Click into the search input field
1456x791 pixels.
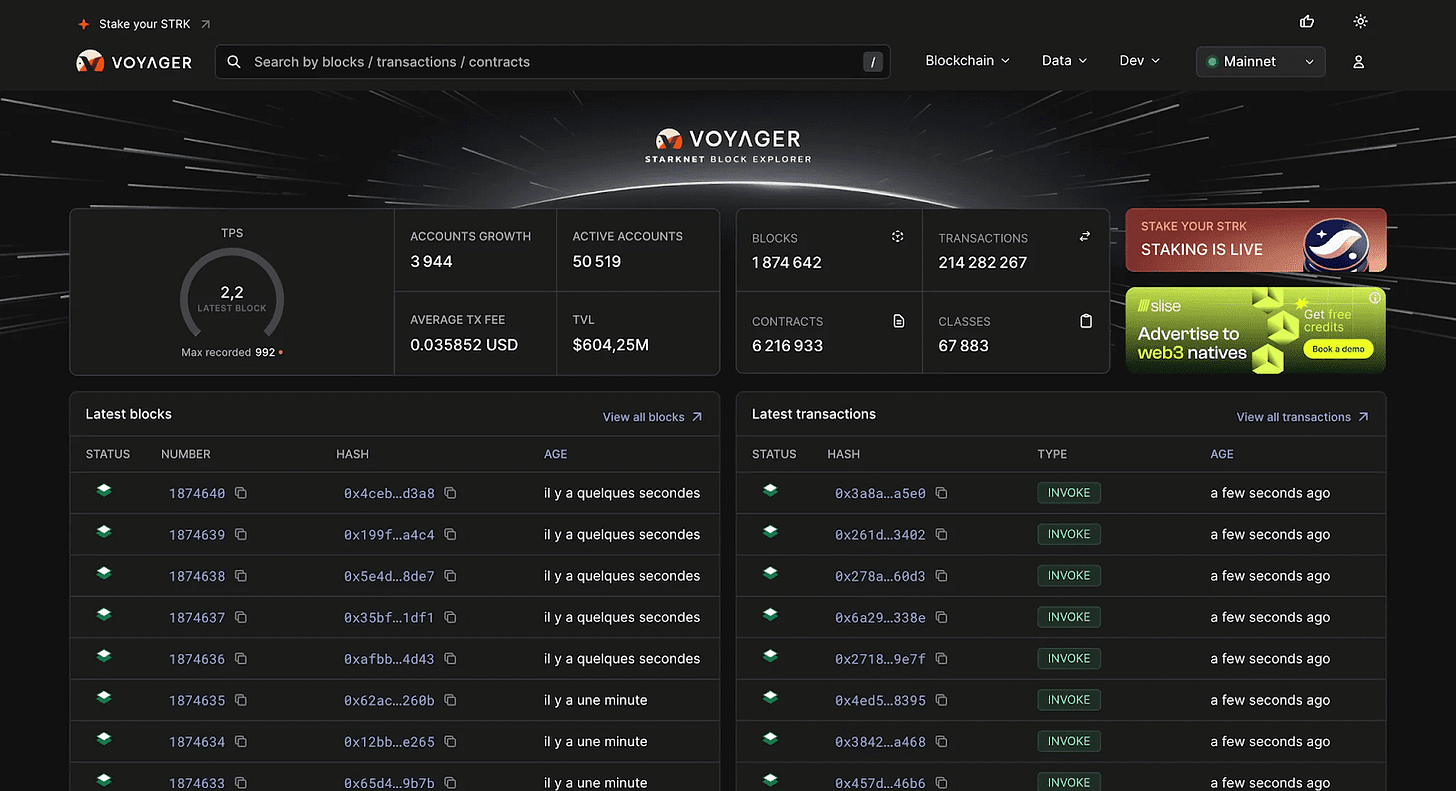[550, 62]
